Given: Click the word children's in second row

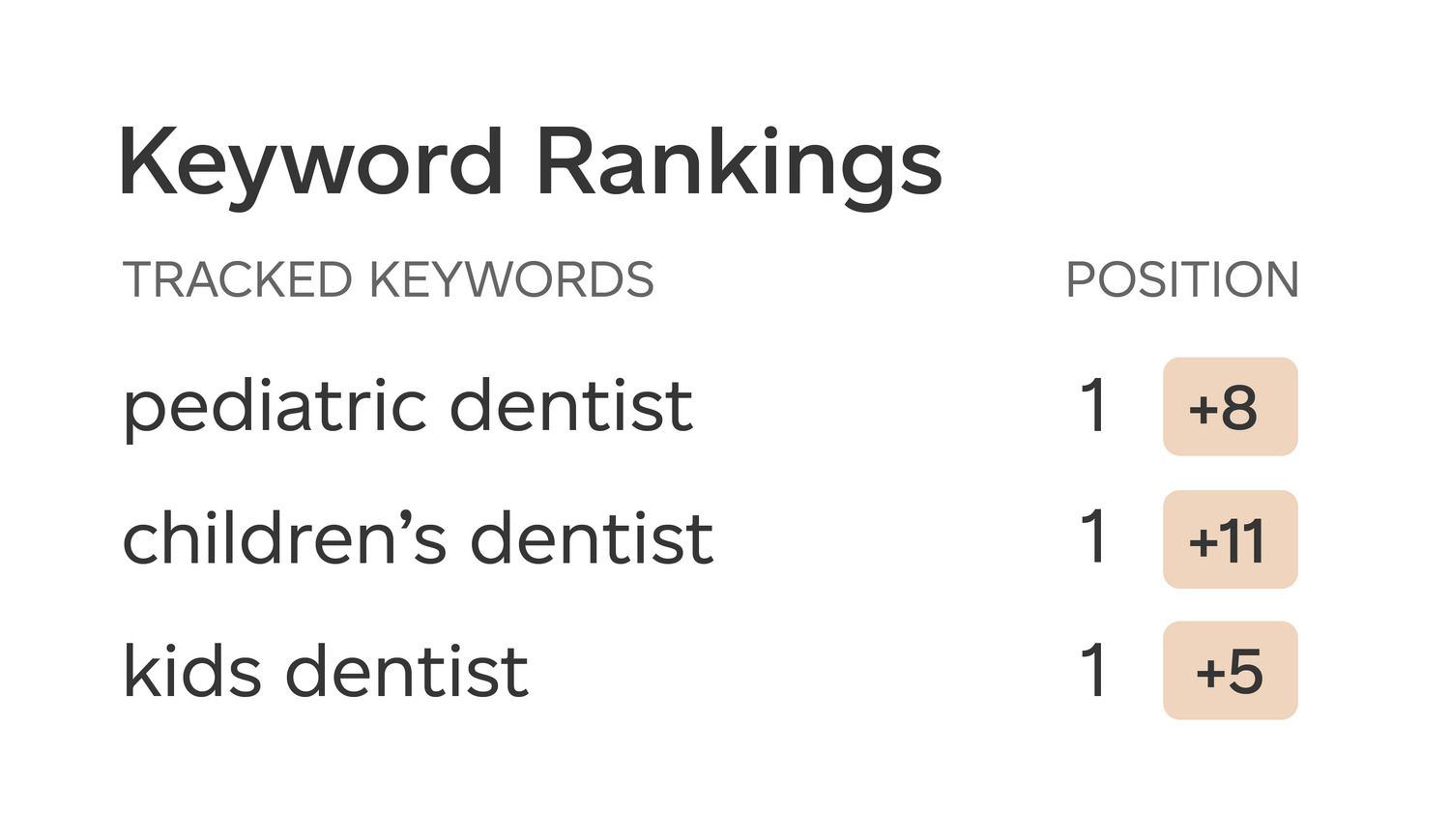Looking at the screenshot, I should [284, 538].
